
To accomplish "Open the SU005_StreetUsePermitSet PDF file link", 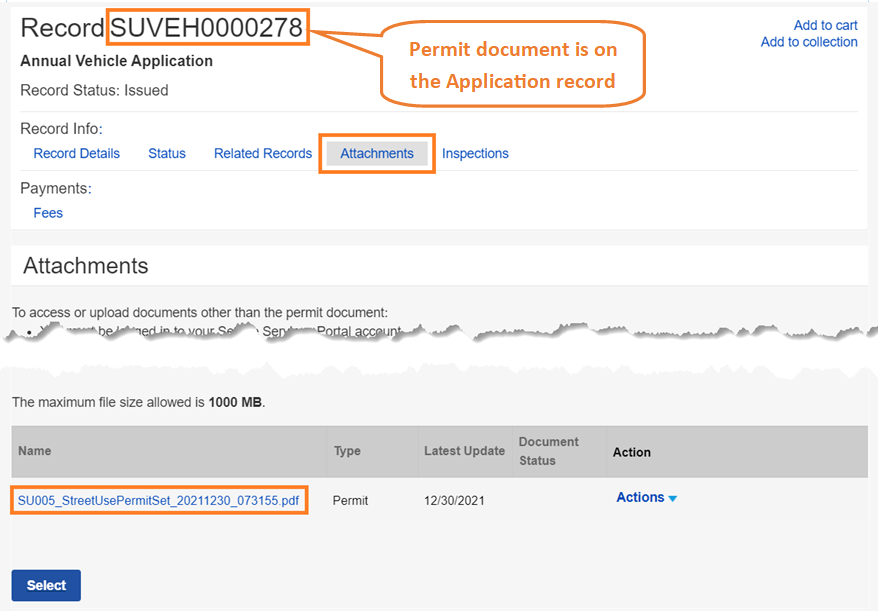I will (x=158, y=499).
